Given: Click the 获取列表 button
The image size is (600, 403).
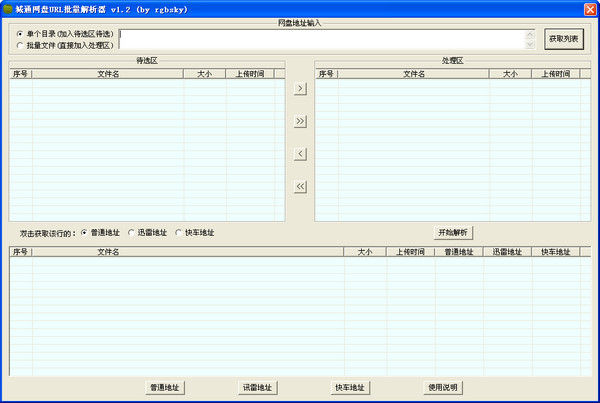Looking at the screenshot, I should tap(564, 39).
